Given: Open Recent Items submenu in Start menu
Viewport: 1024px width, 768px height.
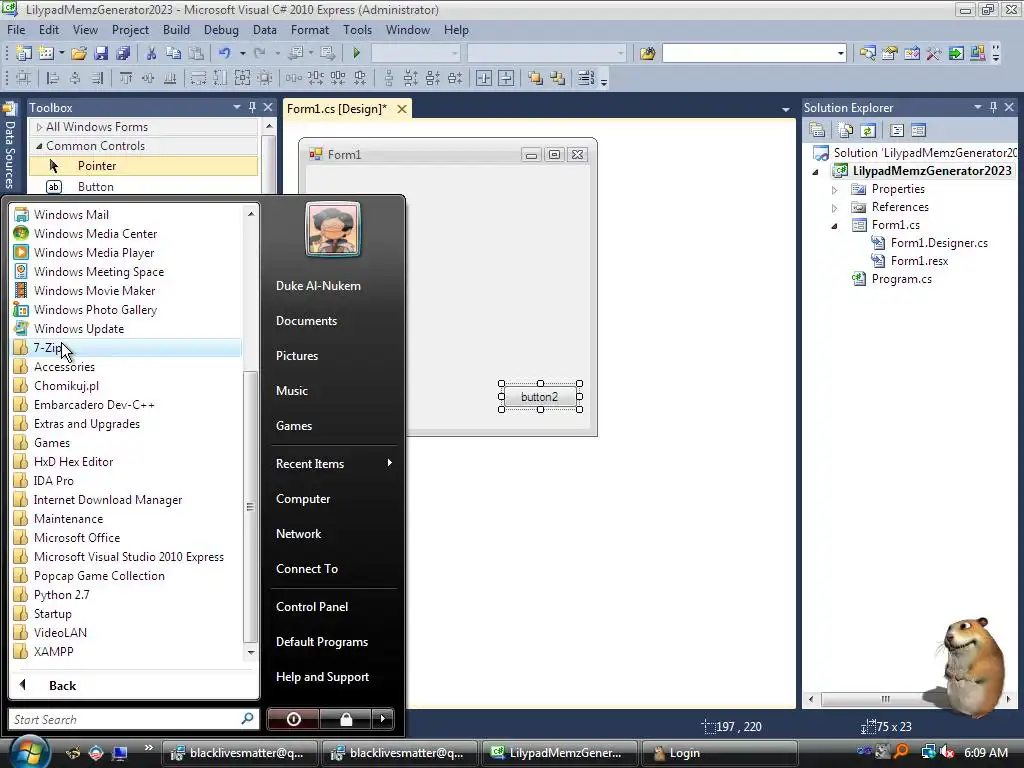Looking at the screenshot, I should 334,464.
